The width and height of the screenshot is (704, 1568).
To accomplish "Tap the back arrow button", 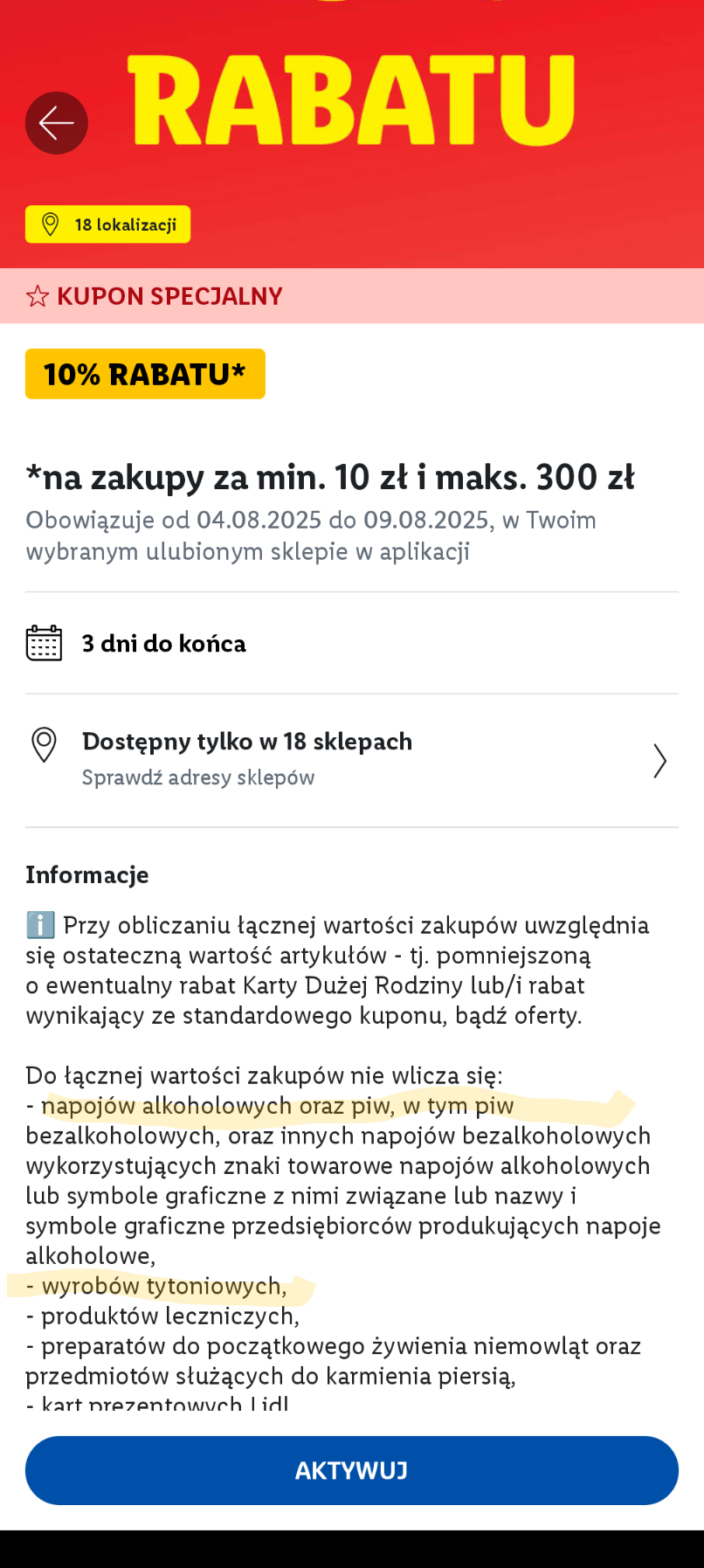I will pyautogui.click(x=57, y=123).
